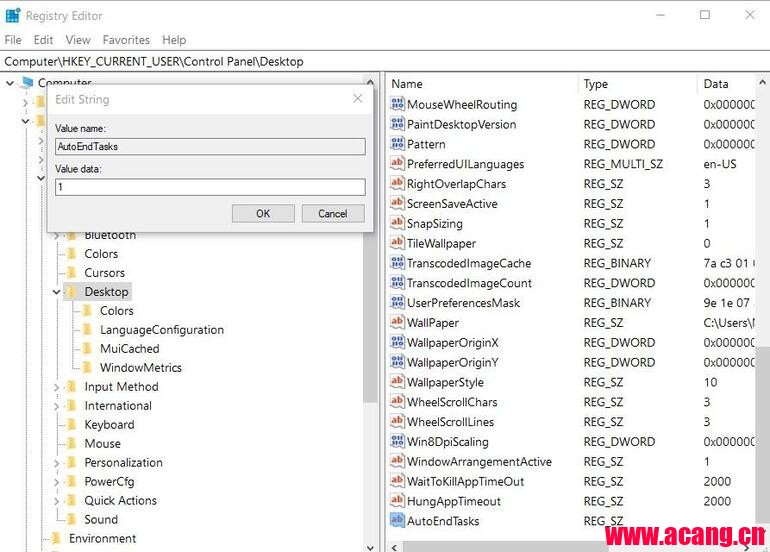The width and height of the screenshot is (770, 552).
Task: Click the WallpaperStyle string icon
Action: pos(397,382)
